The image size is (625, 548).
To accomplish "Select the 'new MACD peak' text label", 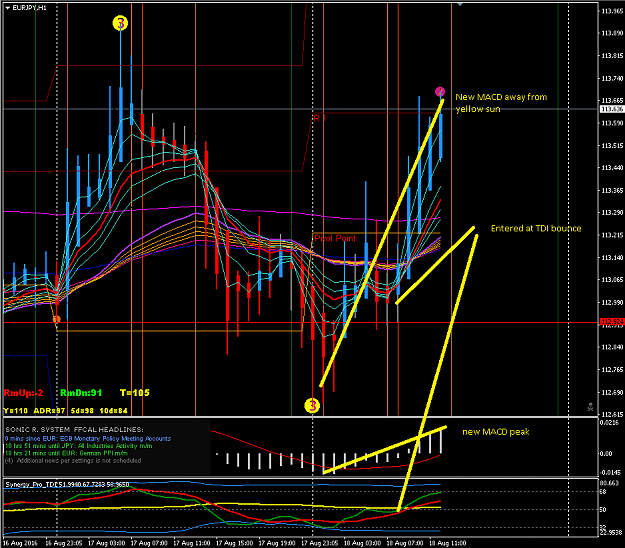I will coord(496,432).
